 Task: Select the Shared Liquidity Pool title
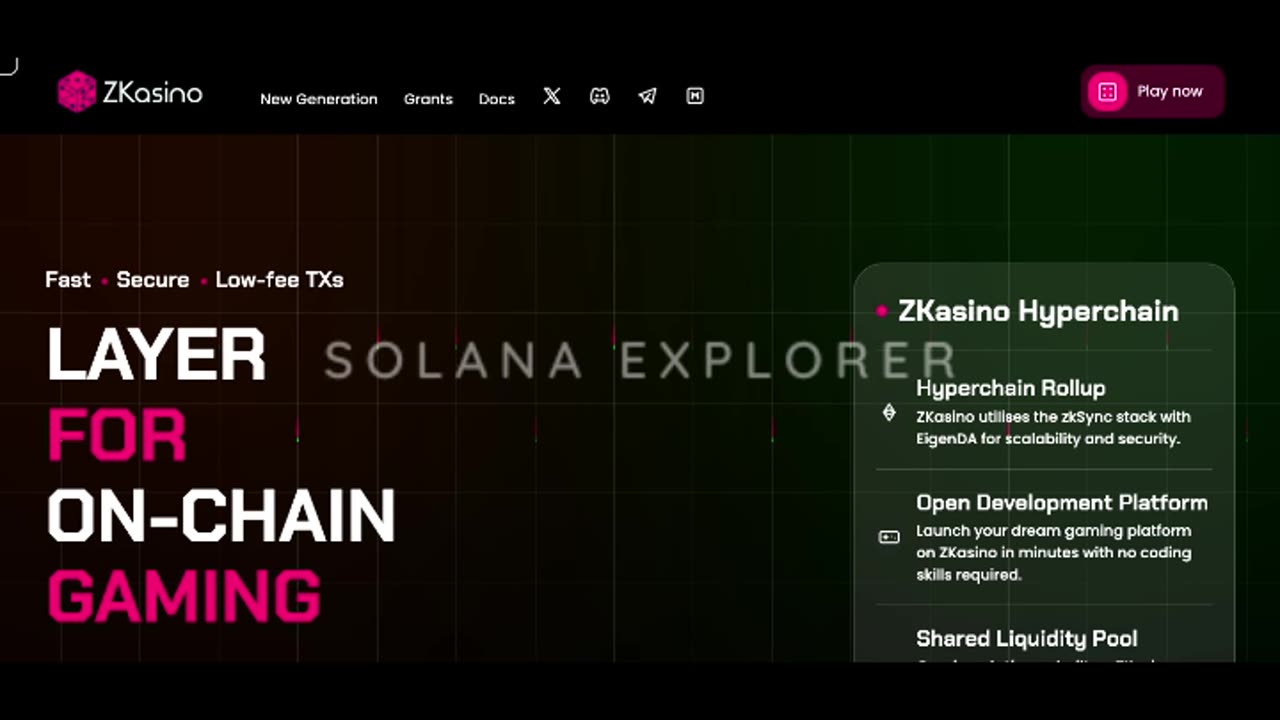(x=1027, y=638)
